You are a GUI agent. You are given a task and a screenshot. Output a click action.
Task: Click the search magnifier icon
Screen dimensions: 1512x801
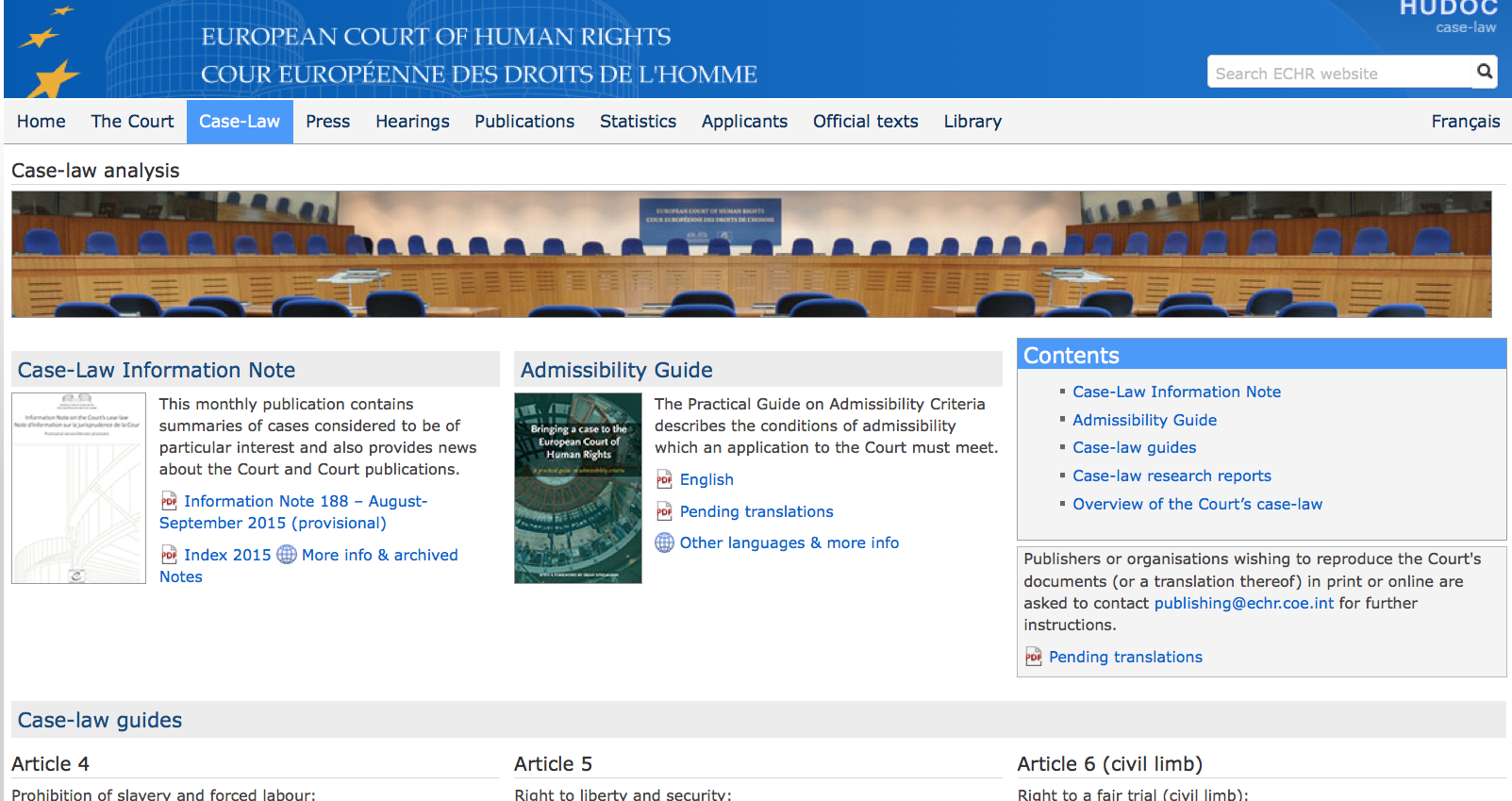[x=1484, y=72]
